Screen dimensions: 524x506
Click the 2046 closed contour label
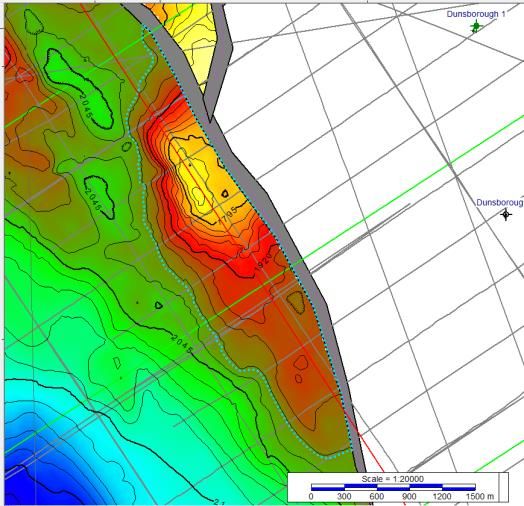click(x=92, y=199)
